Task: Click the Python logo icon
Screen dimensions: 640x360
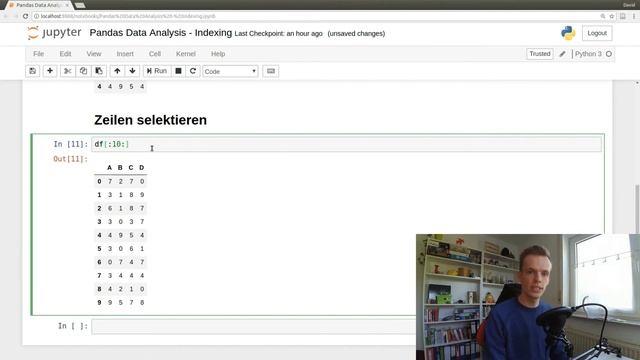Action: click(x=568, y=33)
